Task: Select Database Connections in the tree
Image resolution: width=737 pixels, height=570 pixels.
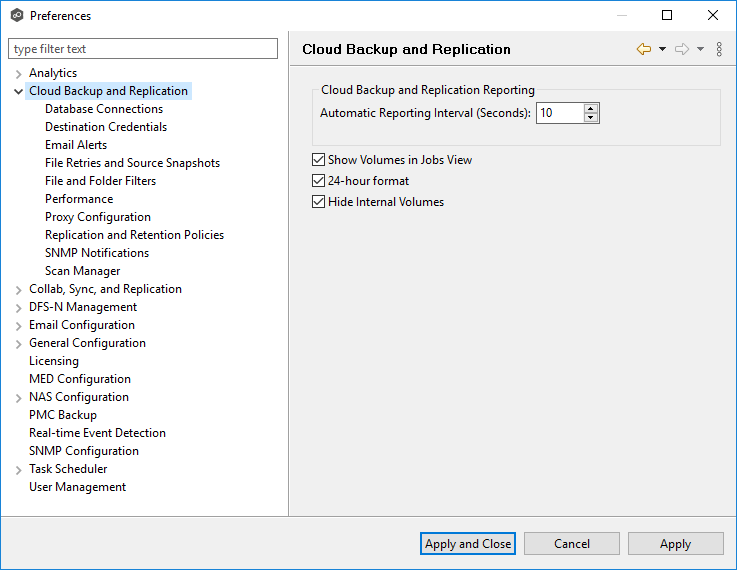Action: click(x=104, y=109)
